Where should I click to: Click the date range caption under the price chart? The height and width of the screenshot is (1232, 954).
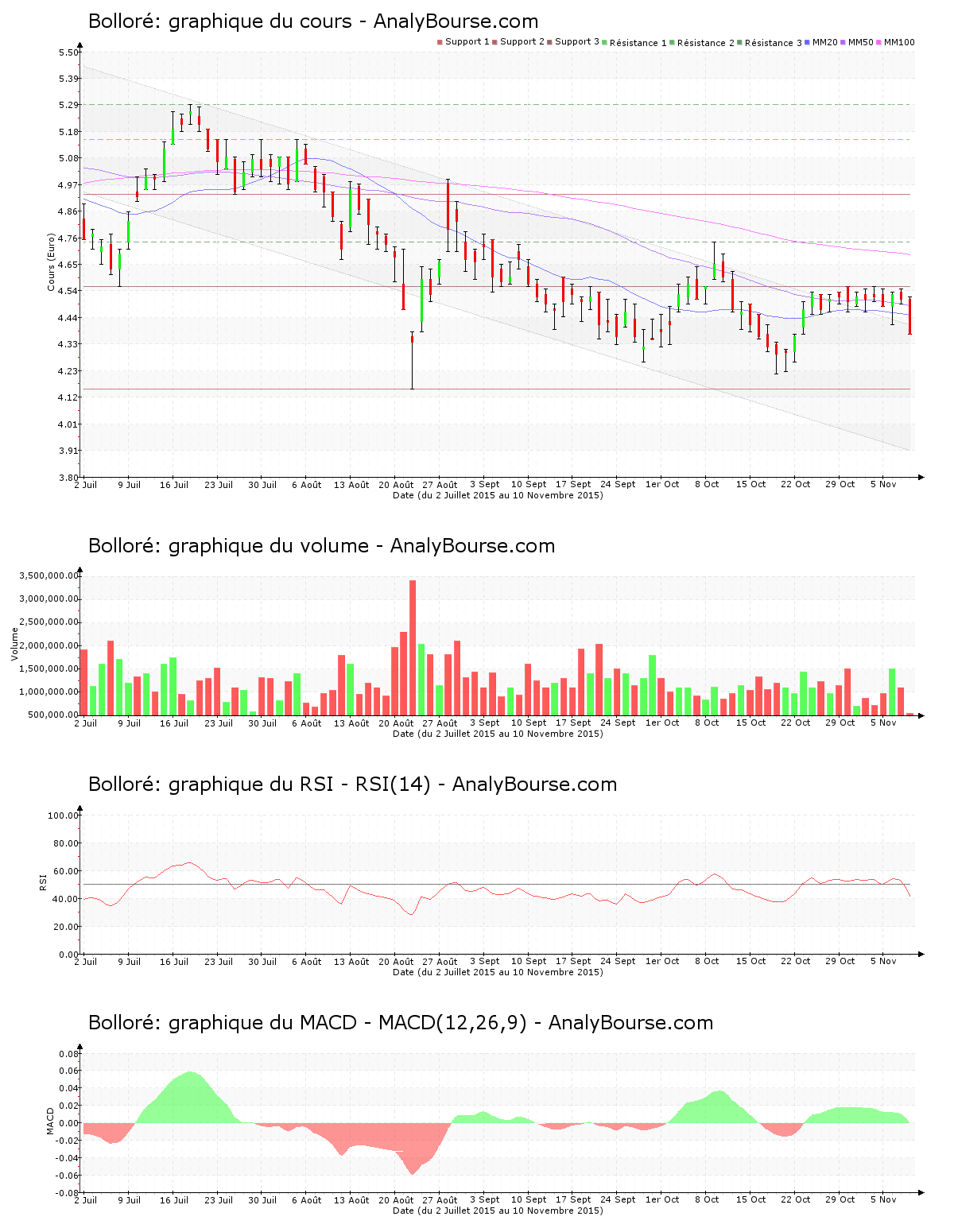[498, 495]
